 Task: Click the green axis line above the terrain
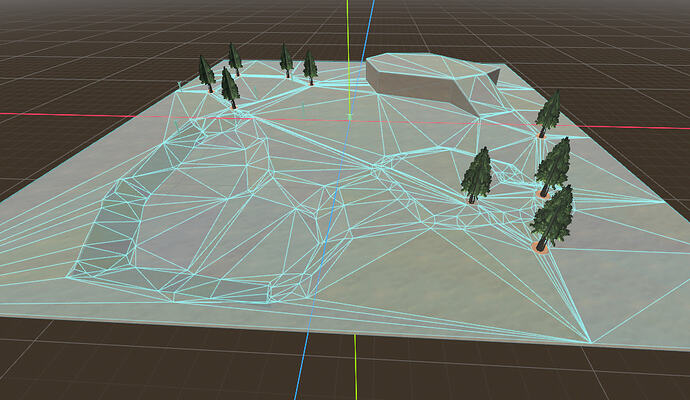[347, 26]
